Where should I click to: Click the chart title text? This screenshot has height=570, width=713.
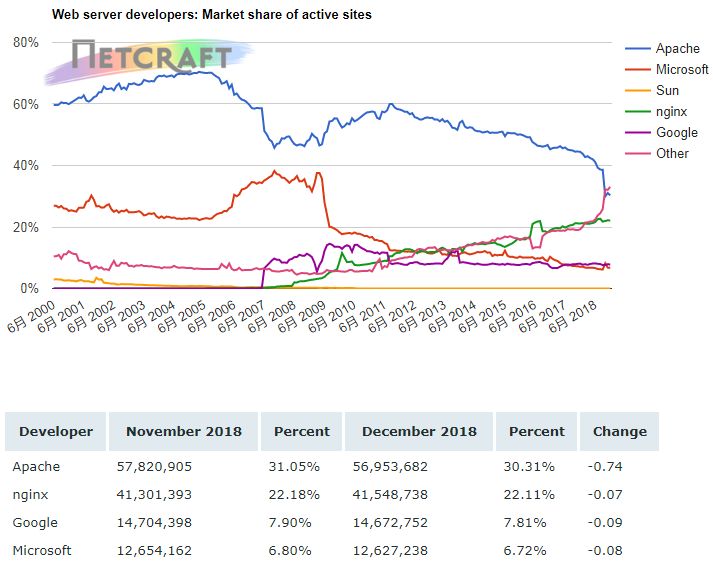coord(196,15)
